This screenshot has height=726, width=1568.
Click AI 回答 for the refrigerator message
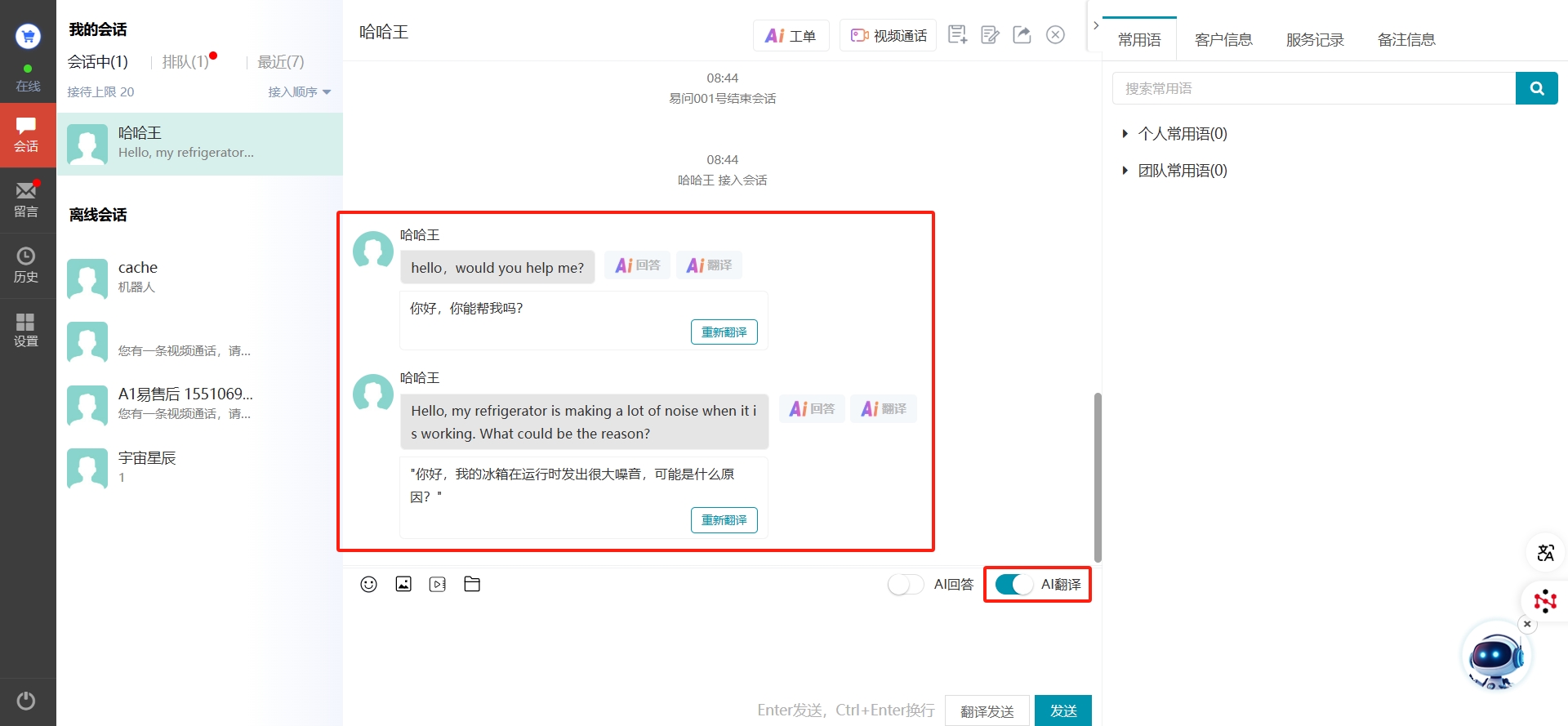click(x=813, y=408)
